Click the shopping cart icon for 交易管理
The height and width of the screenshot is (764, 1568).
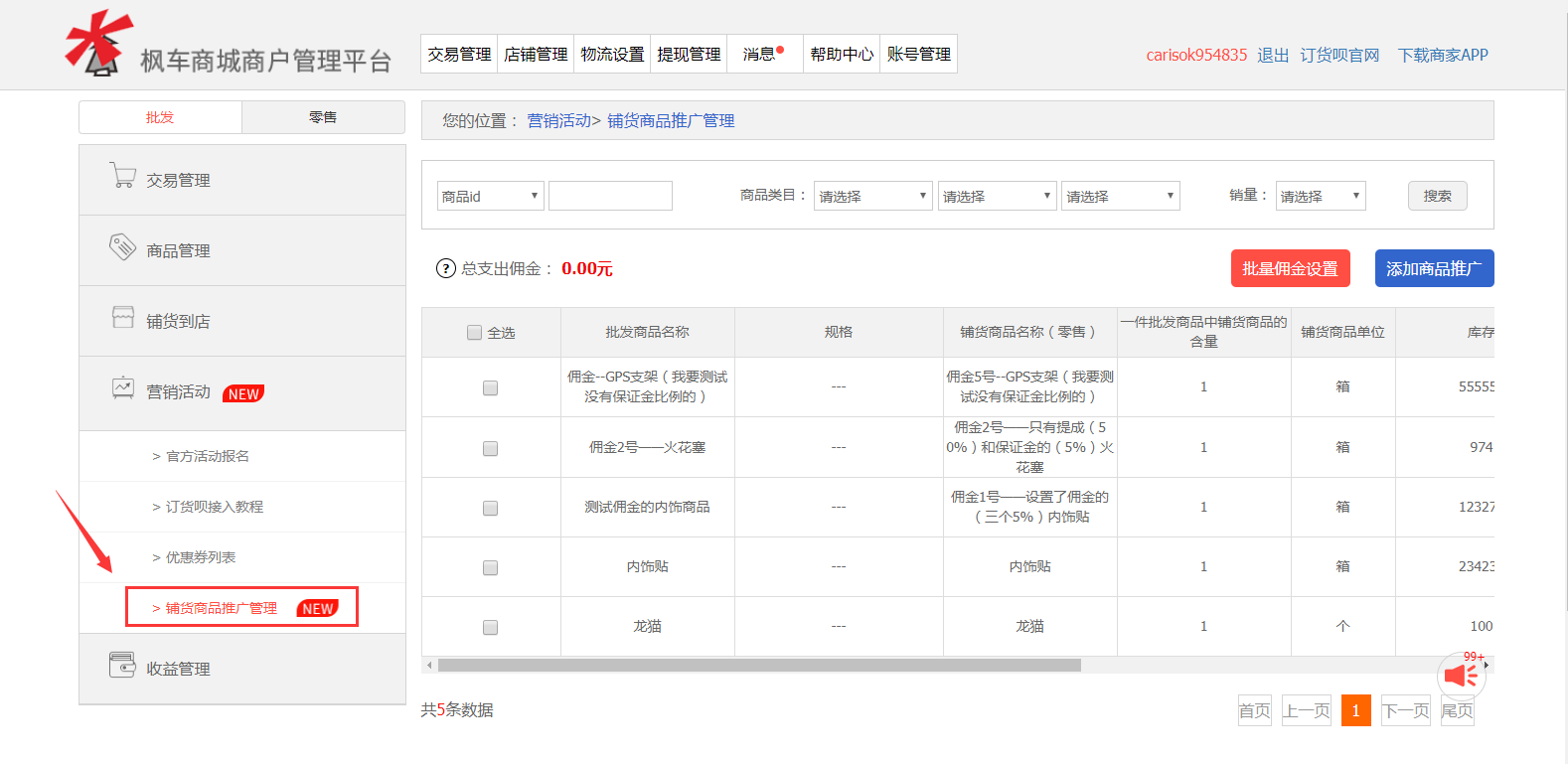(x=122, y=177)
